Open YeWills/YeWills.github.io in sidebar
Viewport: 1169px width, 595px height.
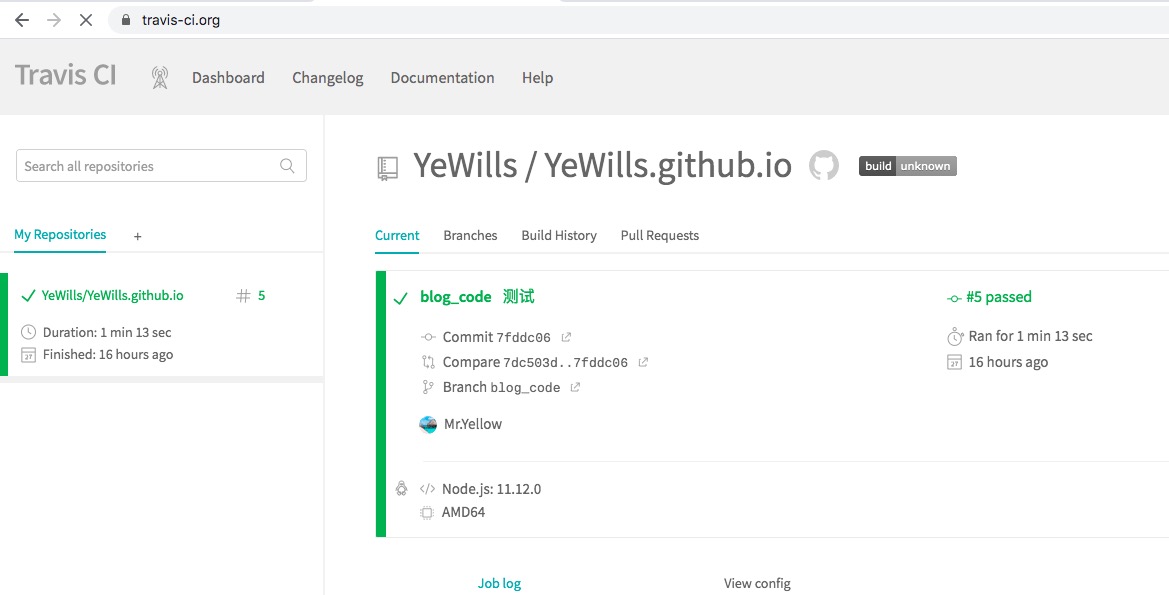[113, 296]
